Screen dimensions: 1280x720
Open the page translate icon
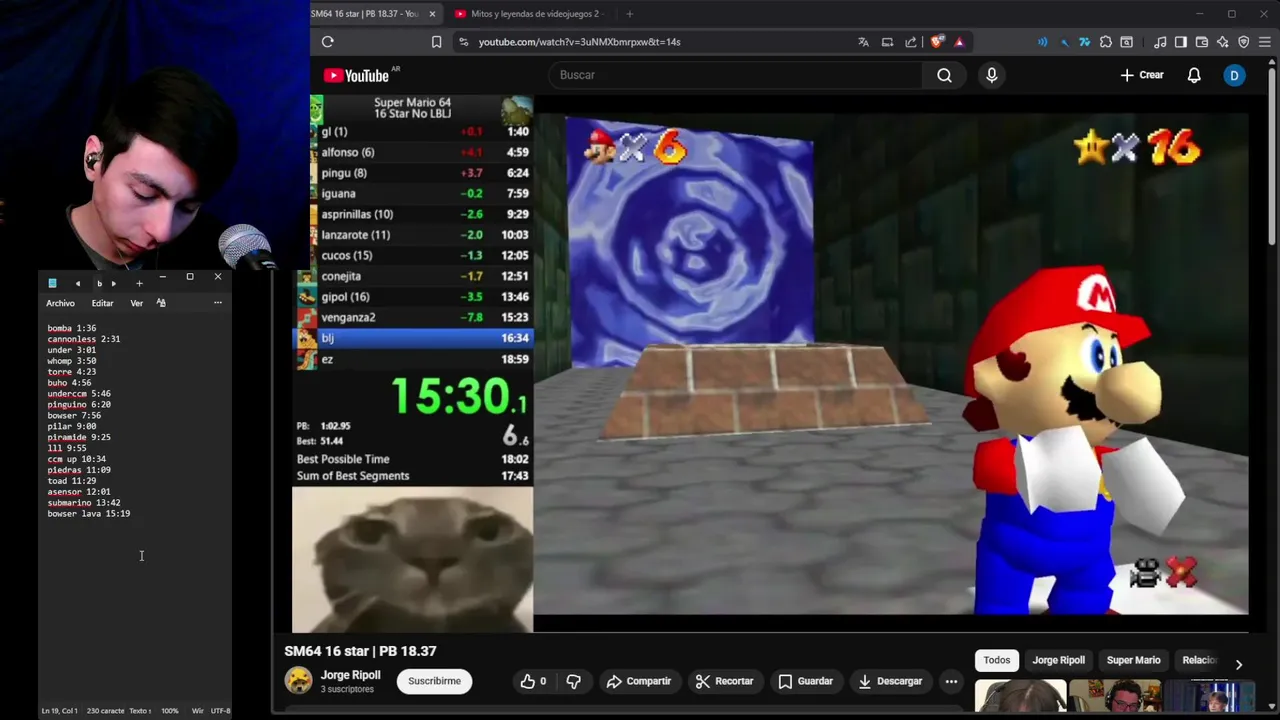click(x=863, y=42)
